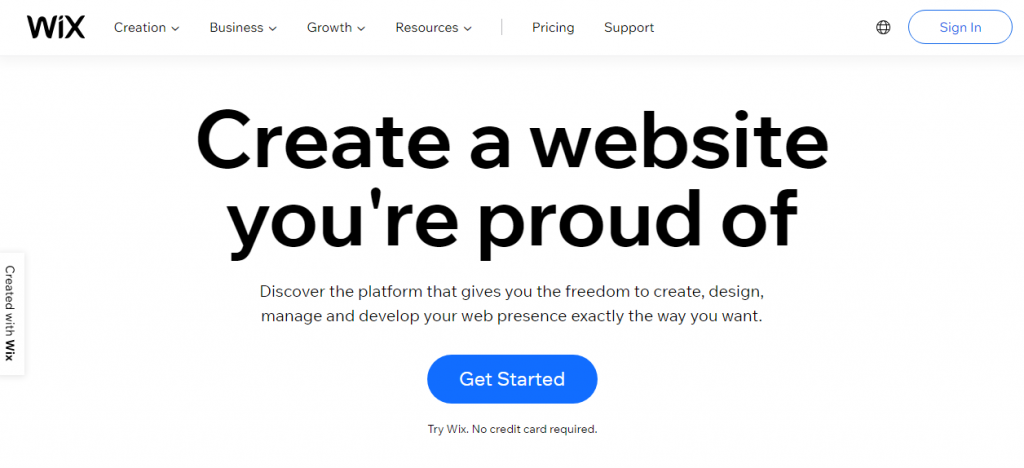
Task: Open the Support link
Action: [629, 28]
